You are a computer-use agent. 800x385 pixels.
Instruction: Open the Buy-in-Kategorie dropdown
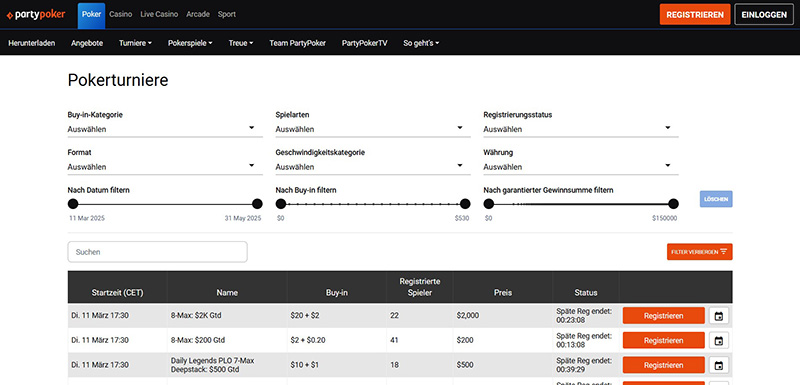coord(165,129)
